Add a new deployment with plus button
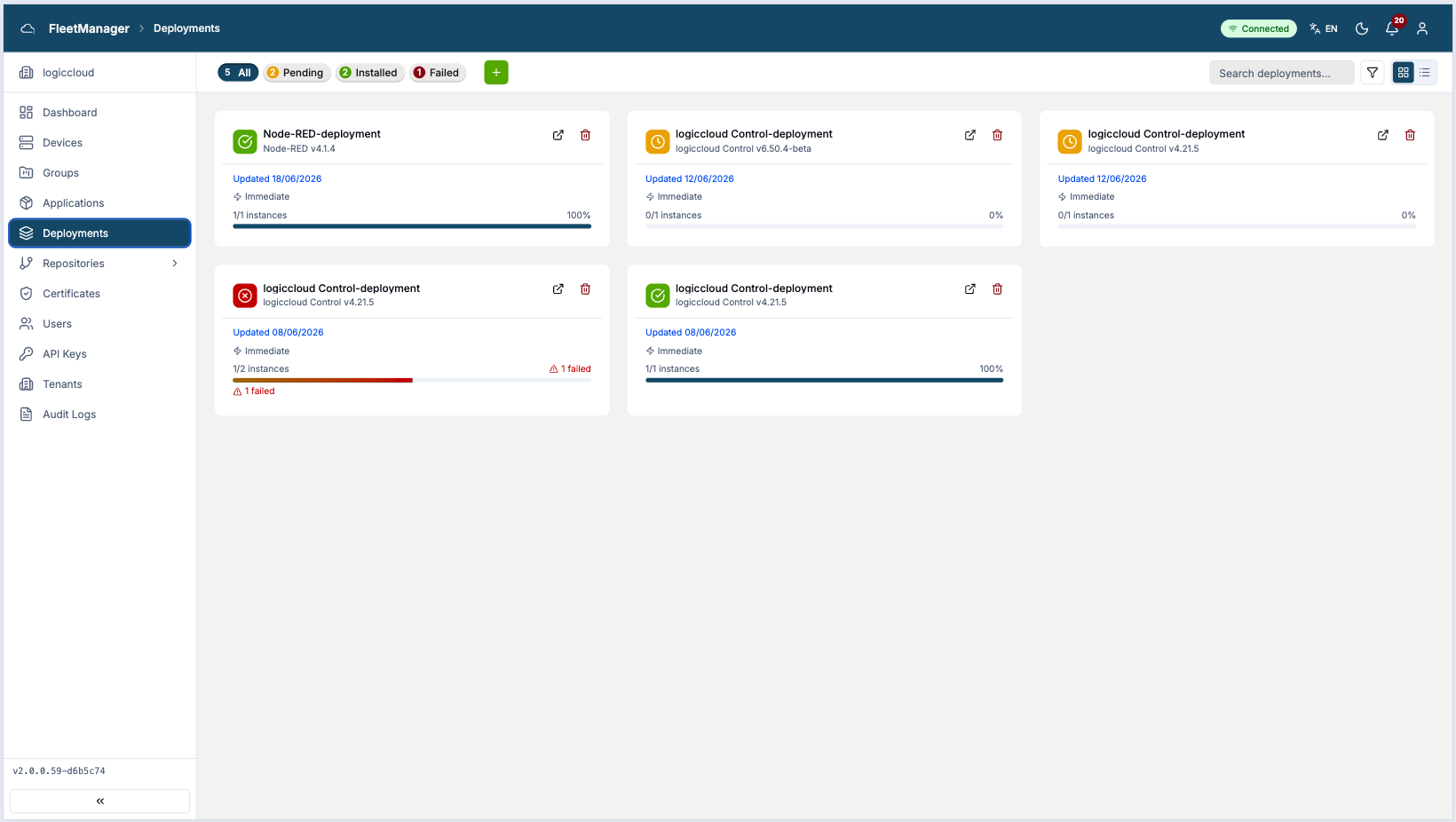The image size is (1456, 822). [496, 73]
